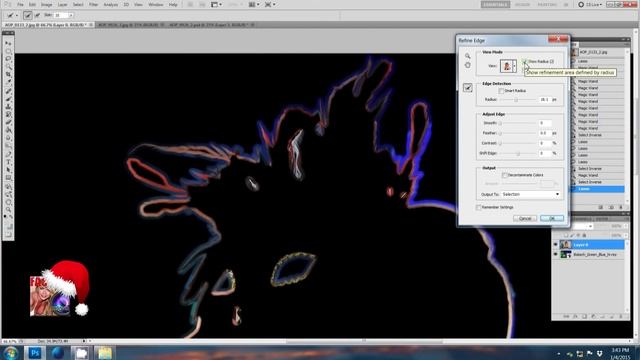Select the Pen tool

pos(8,155)
